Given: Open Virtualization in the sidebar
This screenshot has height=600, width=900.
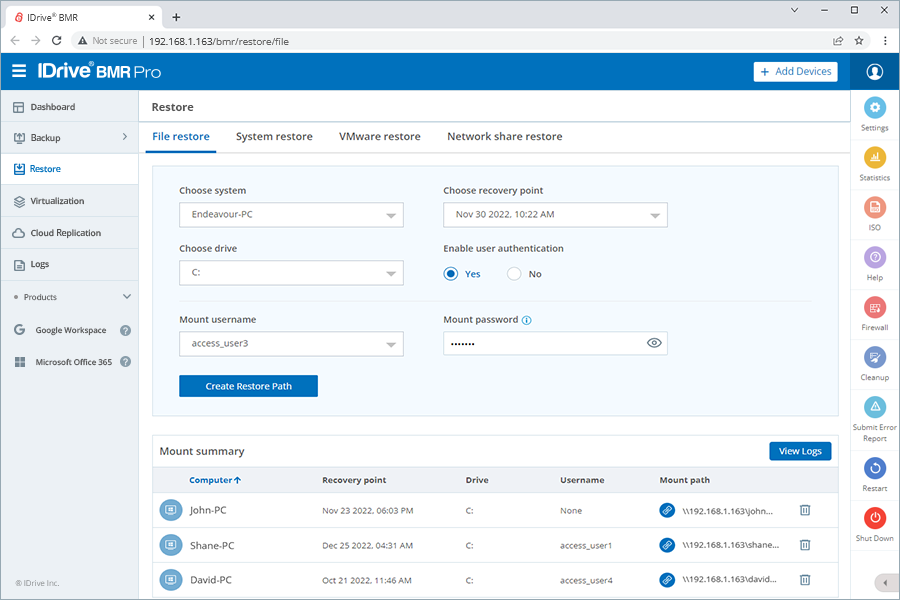Looking at the screenshot, I should point(69,201).
